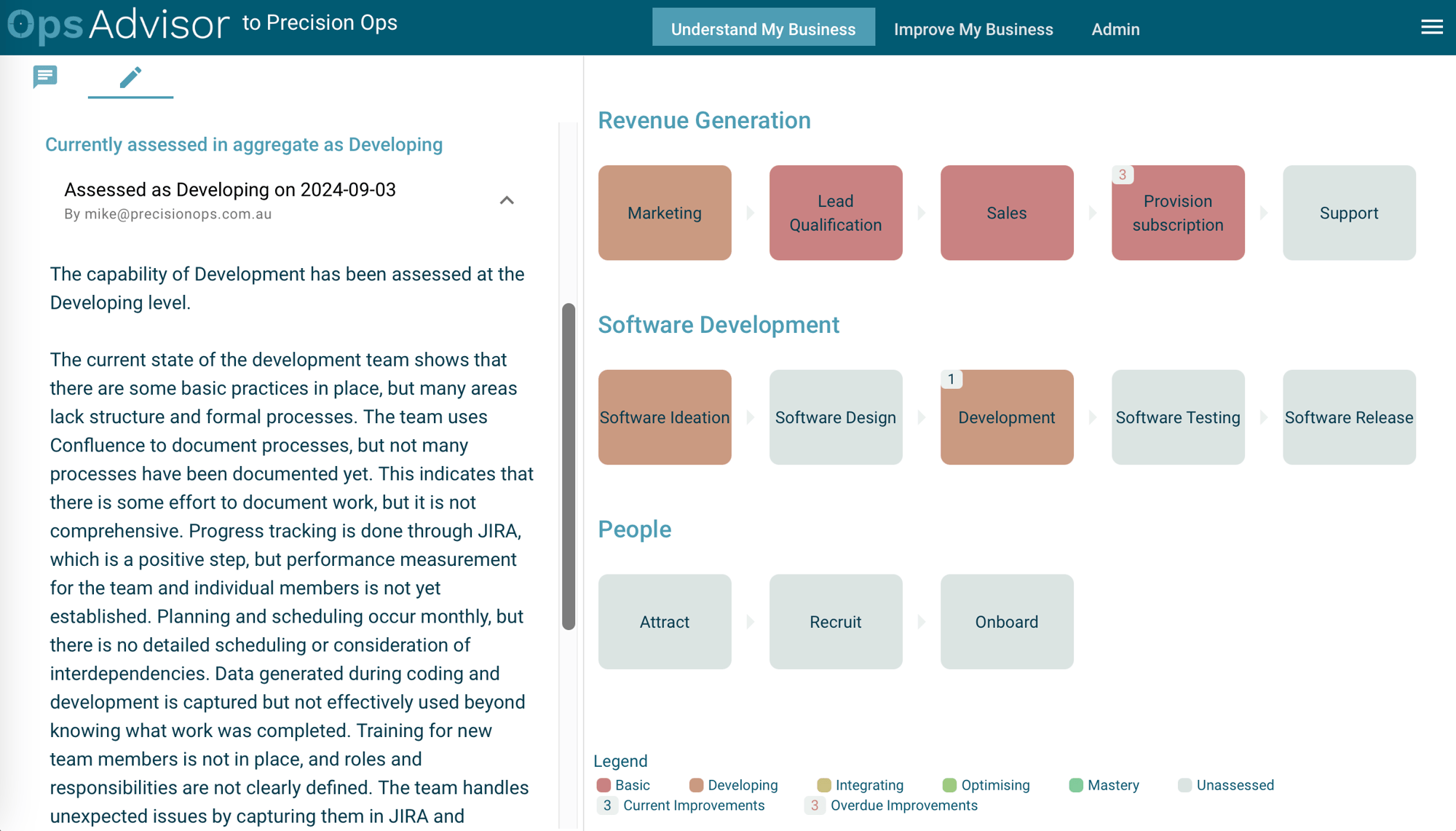Click 'By mike@precisionops.com.au' text
This screenshot has width=1456, height=831.
point(168,214)
